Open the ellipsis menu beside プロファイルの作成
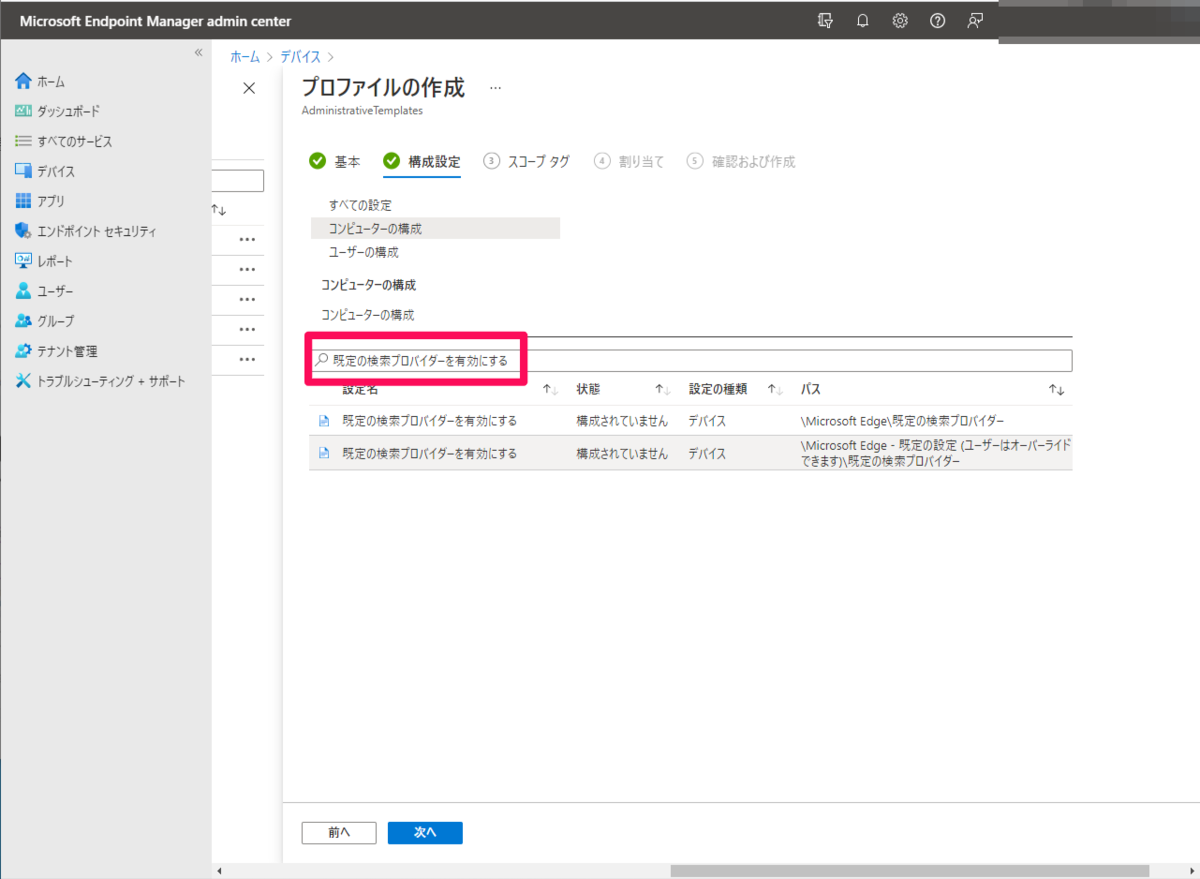This screenshot has width=1200, height=879. point(495,88)
